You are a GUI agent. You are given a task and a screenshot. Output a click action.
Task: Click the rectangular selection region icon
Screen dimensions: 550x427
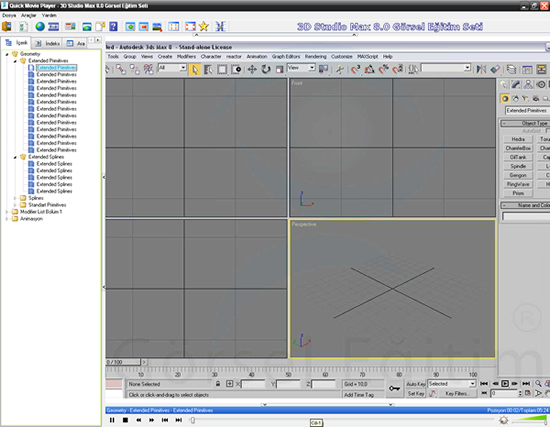click(222, 69)
